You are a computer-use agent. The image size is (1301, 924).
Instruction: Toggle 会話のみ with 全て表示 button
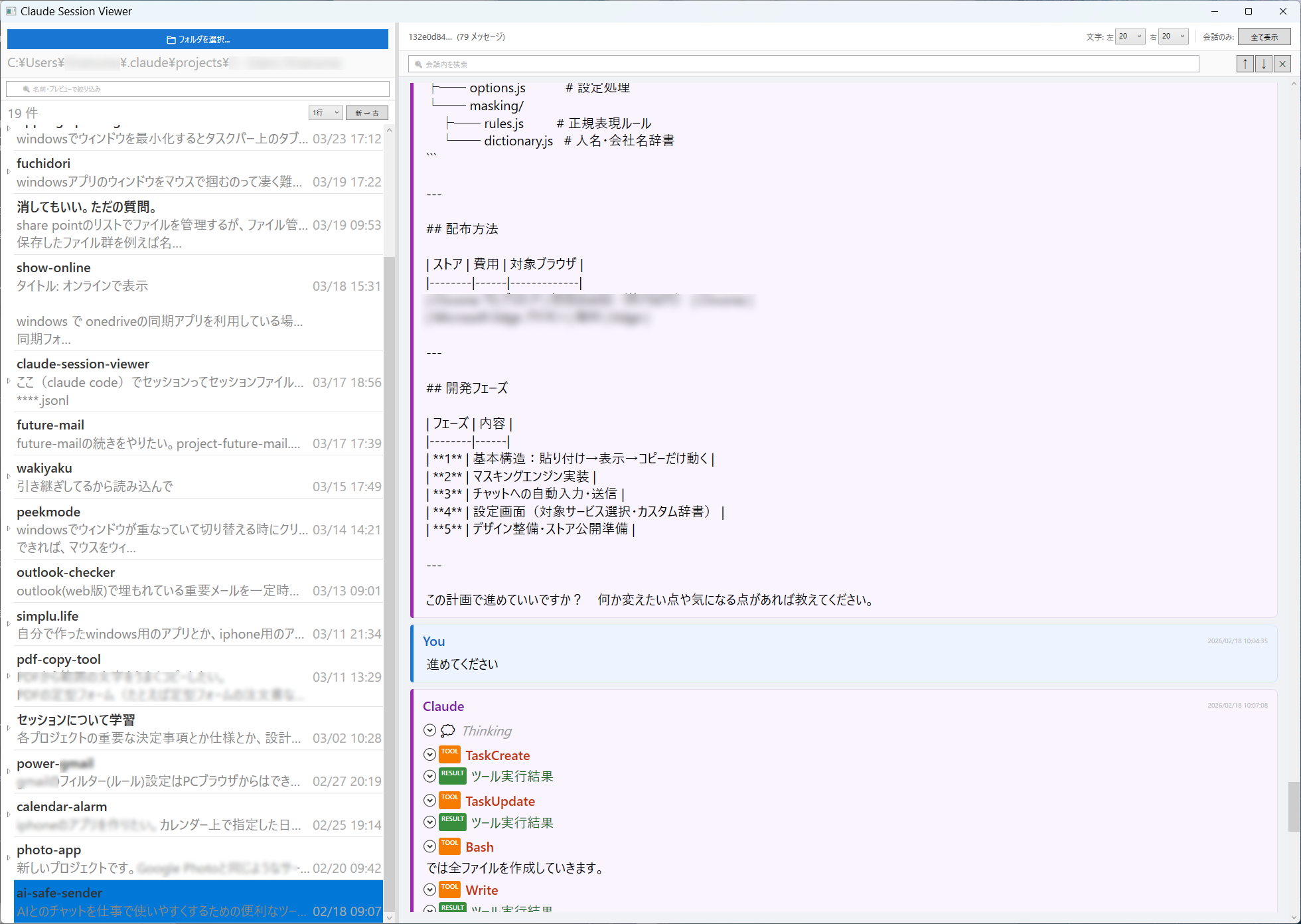point(1264,37)
